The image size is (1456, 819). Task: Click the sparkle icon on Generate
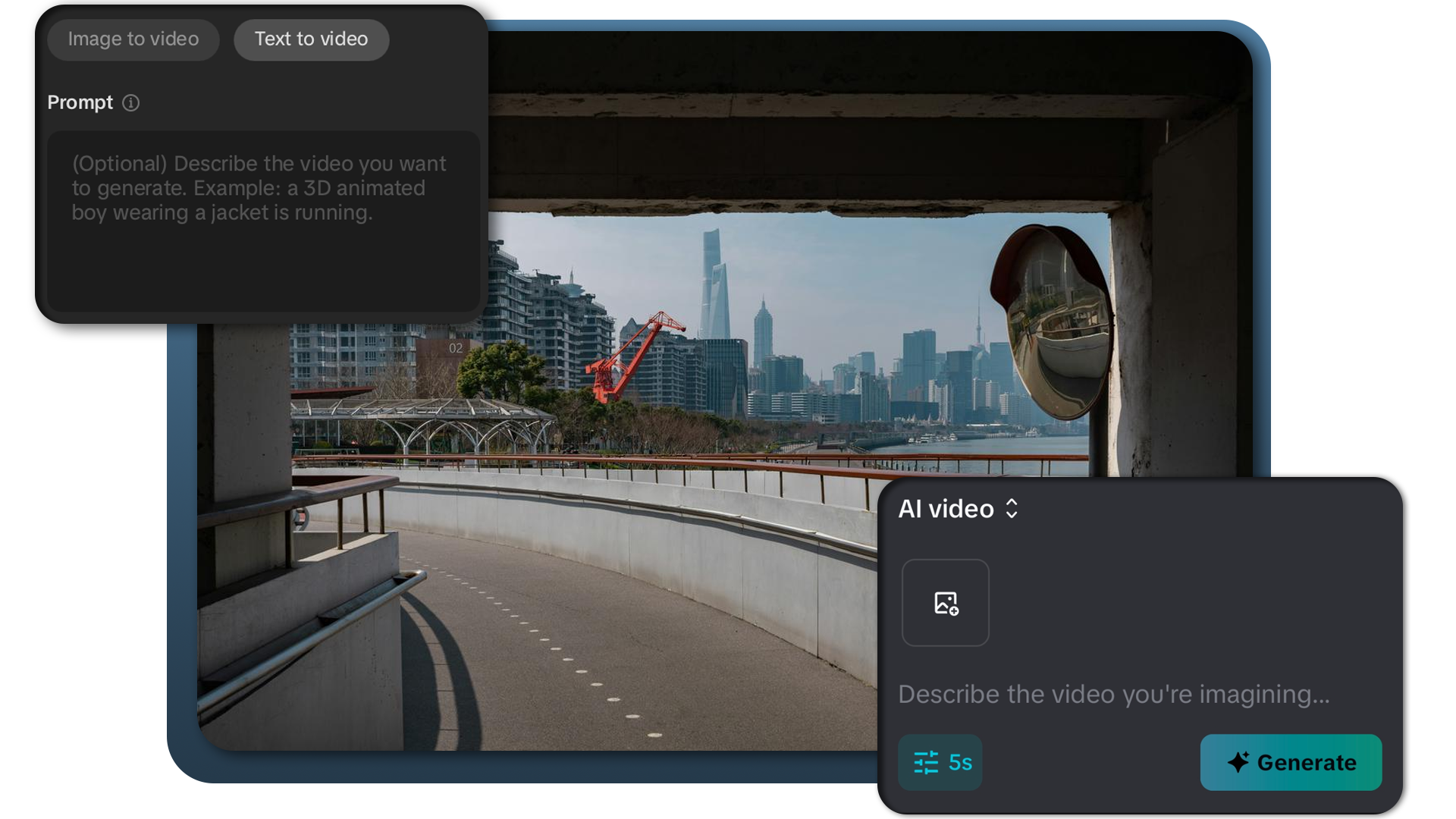[x=1238, y=762]
